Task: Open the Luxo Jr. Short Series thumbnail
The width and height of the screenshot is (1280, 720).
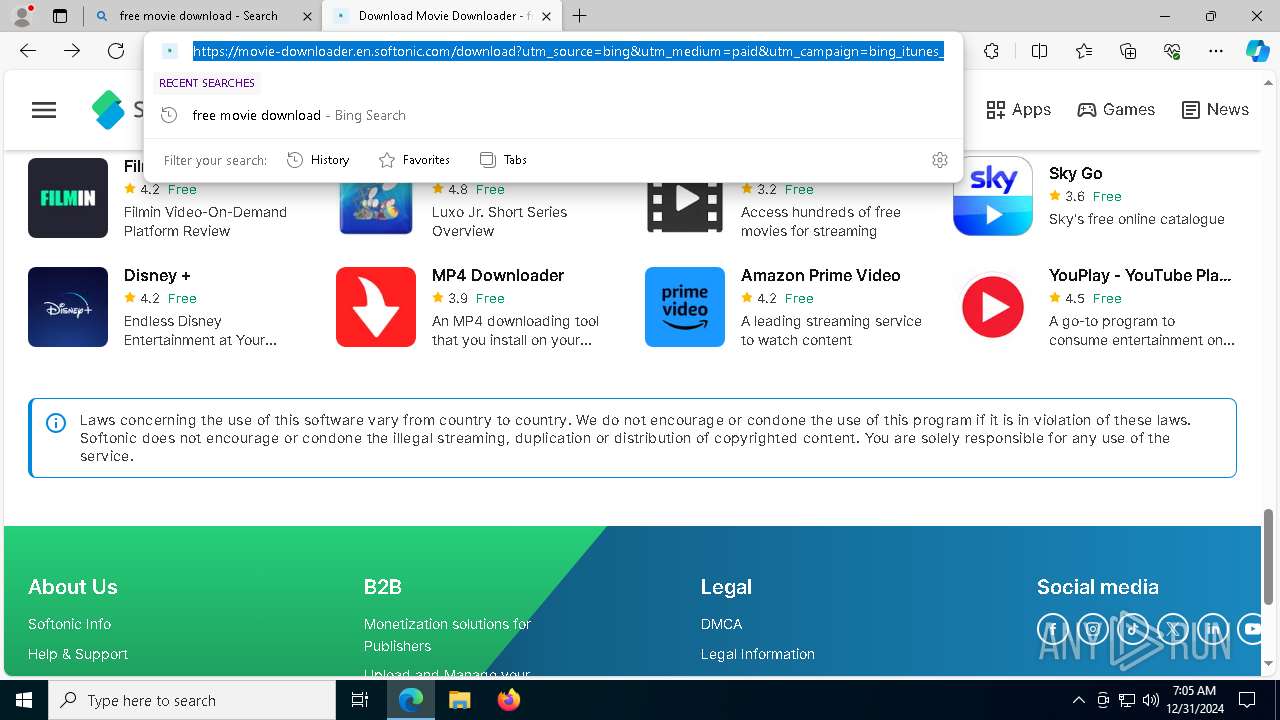Action: [x=376, y=207]
